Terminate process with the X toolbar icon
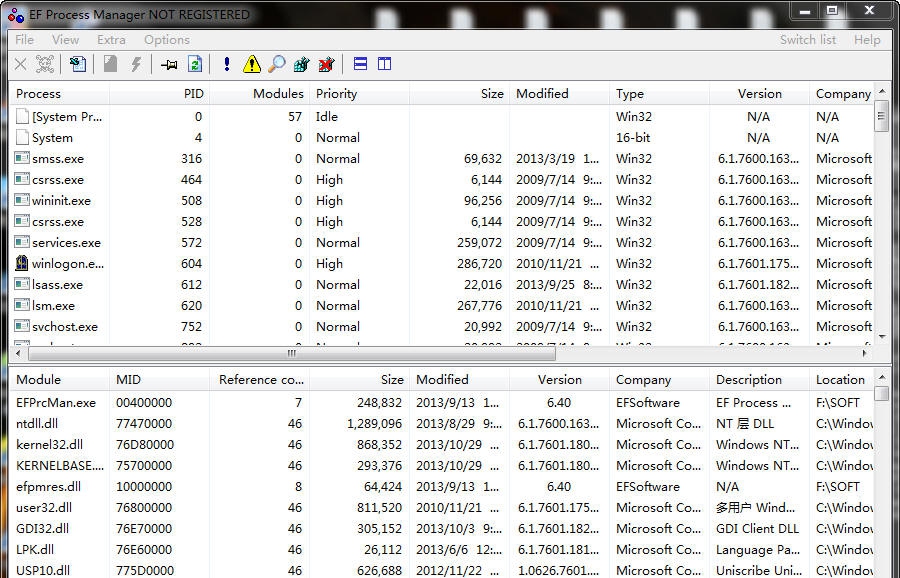The width and height of the screenshot is (900, 578). (20, 64)
